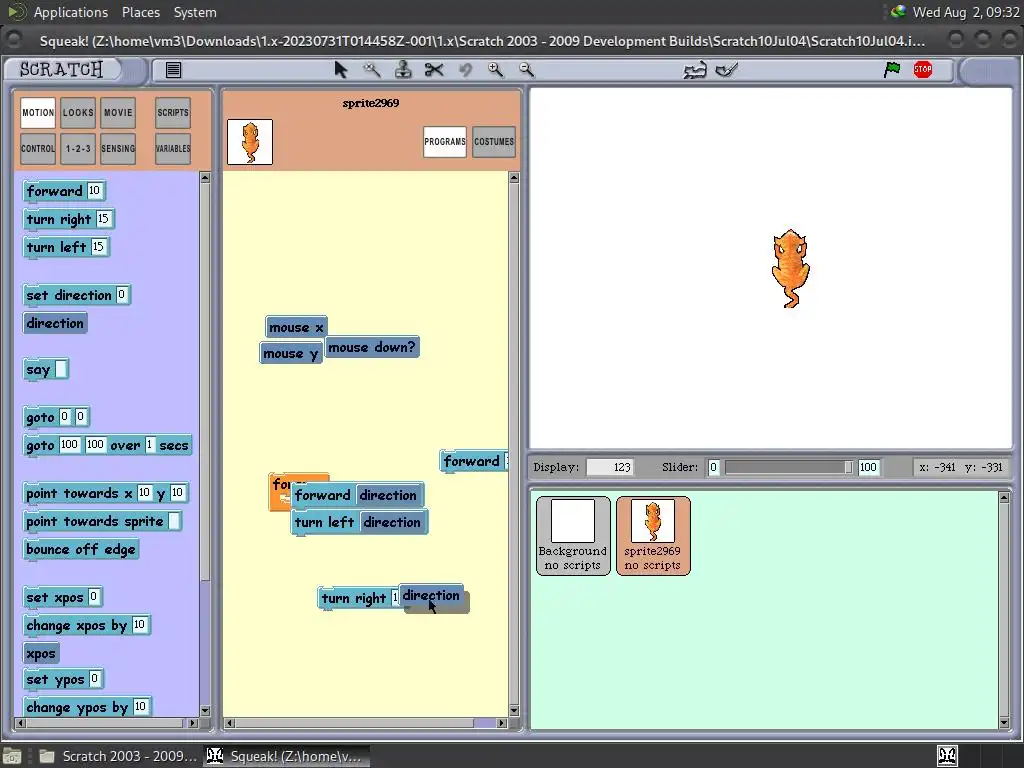This screenshot has width=1024, height=768.
Task: Click the Slider maximum value field
Action: point(868,467)
